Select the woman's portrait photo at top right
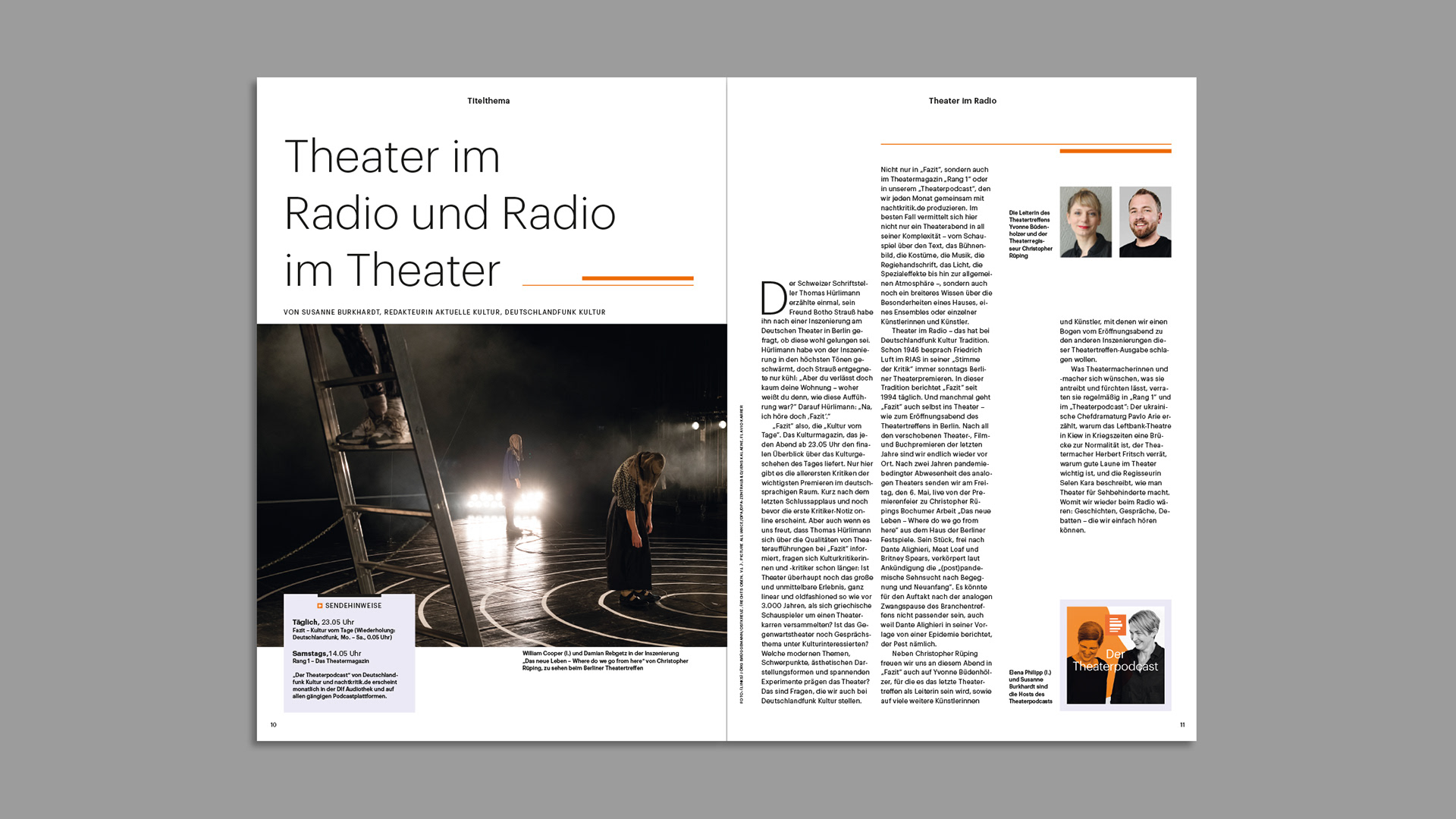The image size is (1456, 819). click(1085, 222)
